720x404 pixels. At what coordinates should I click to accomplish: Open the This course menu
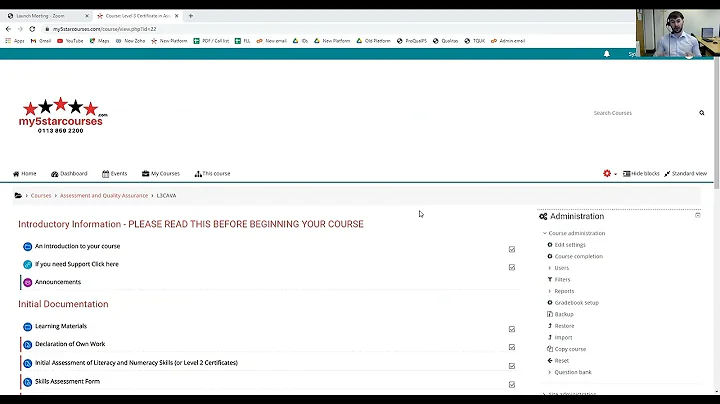tap(212, 174)
